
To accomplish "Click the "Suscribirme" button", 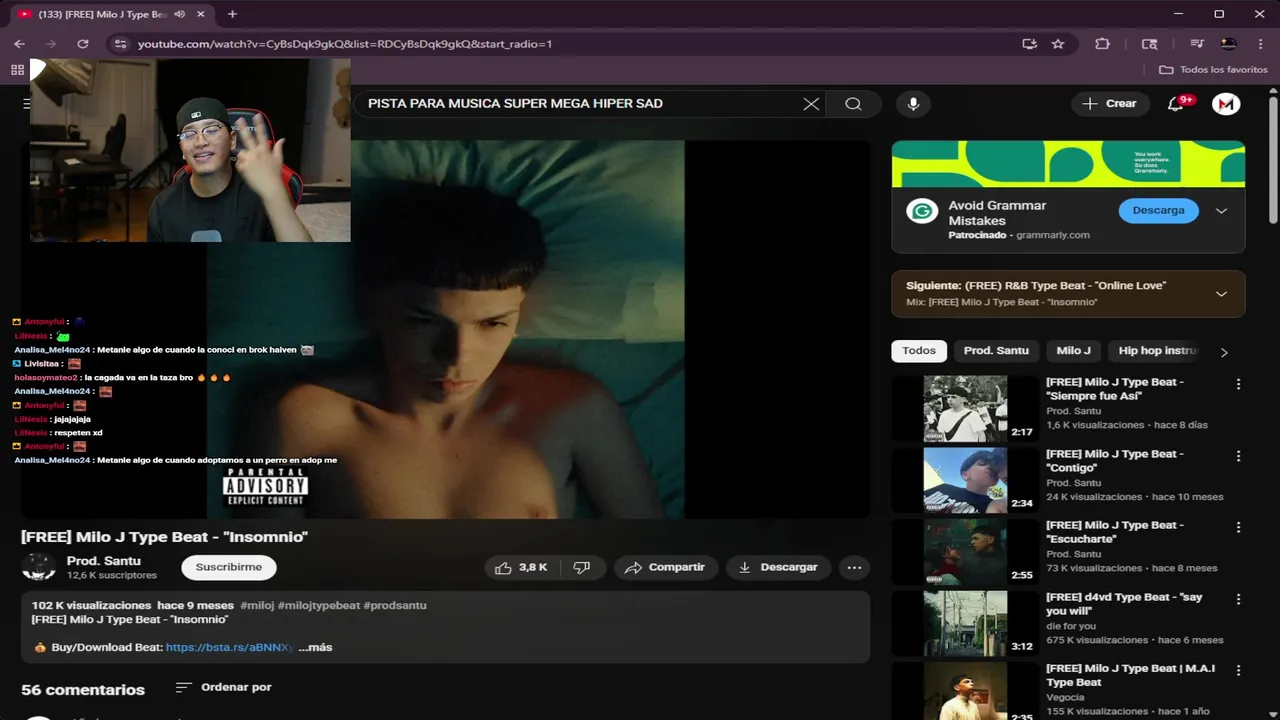I will click(x=229, y=567).
